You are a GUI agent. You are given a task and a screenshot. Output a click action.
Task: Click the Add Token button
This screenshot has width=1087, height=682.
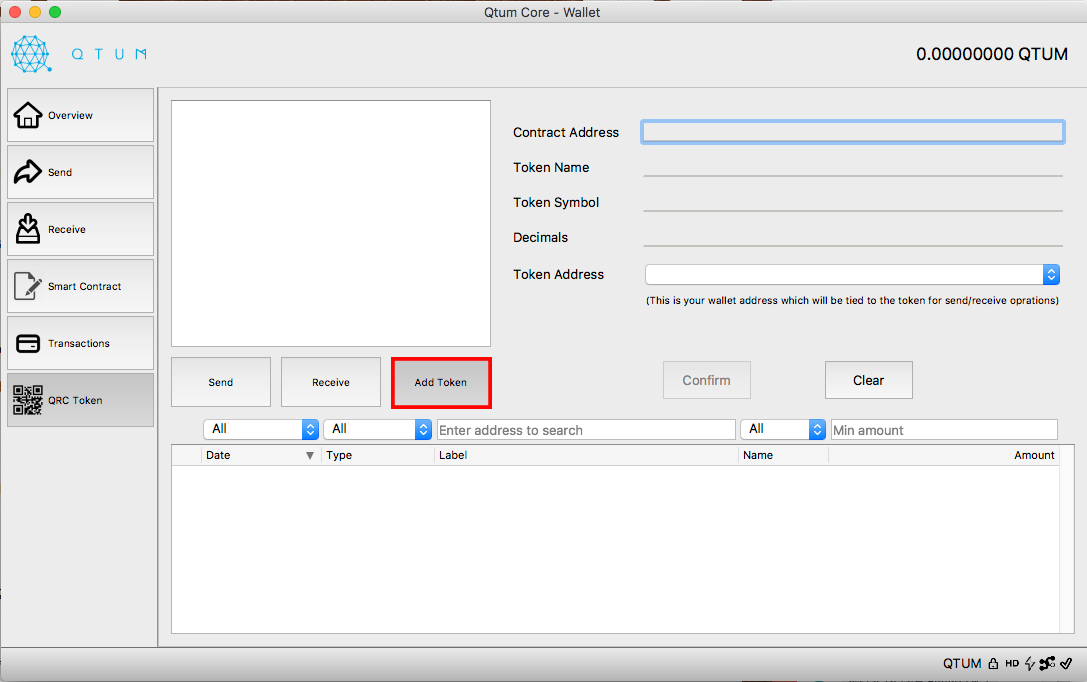click(x=441, y=383)
